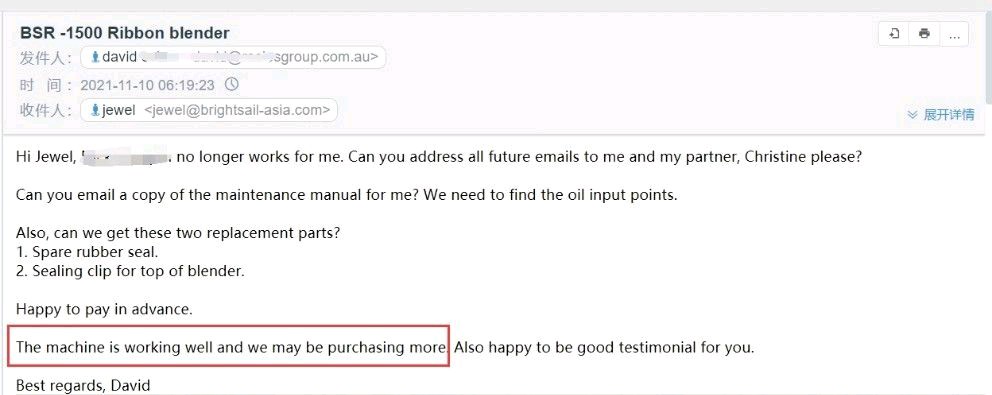Viewport: 992px width, 395px height.
Task: Click the timestamp 2021-11-10 06:19:23
Action: tap(147, 84)
